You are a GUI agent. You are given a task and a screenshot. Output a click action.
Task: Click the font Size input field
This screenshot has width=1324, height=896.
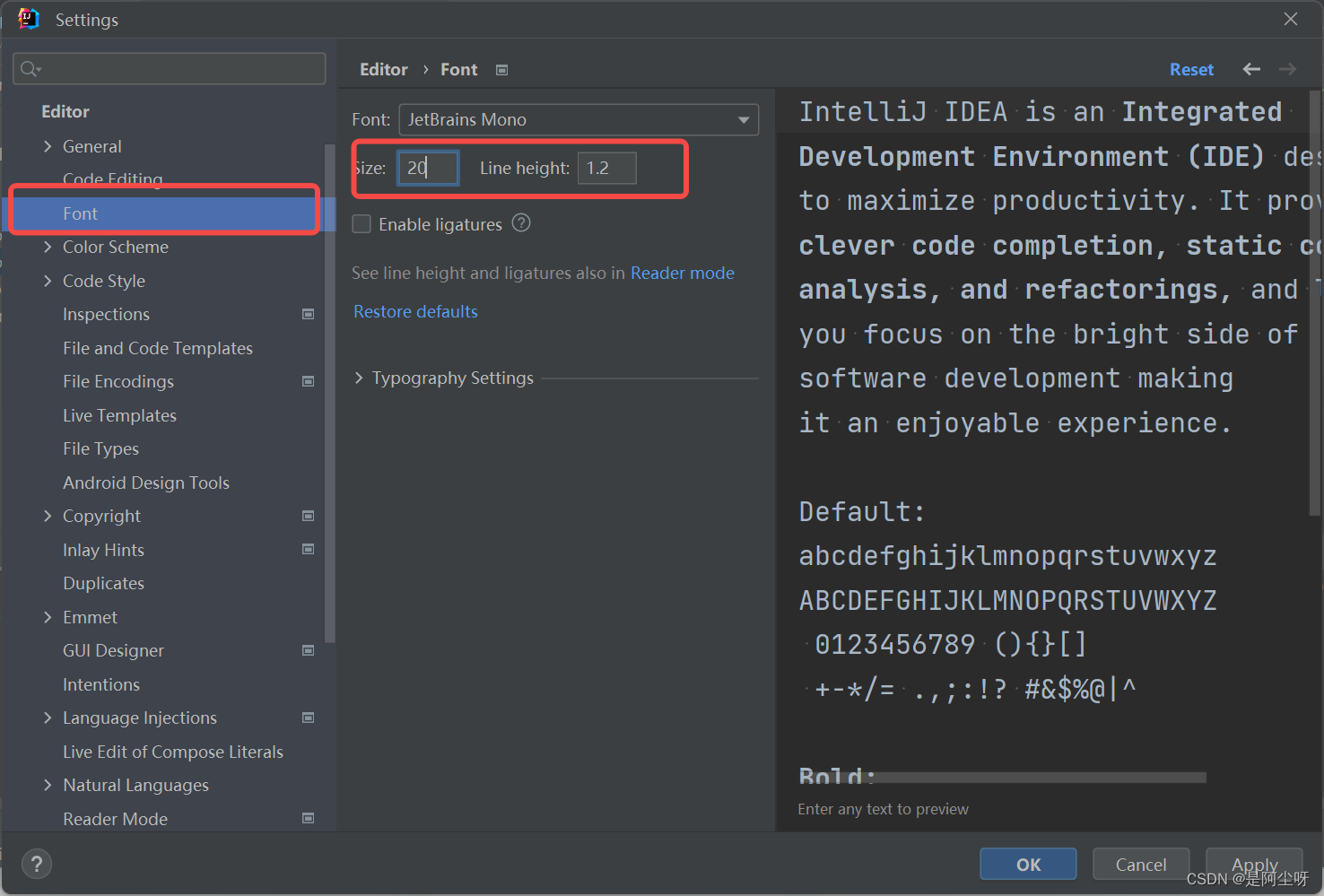coord(428,168)
